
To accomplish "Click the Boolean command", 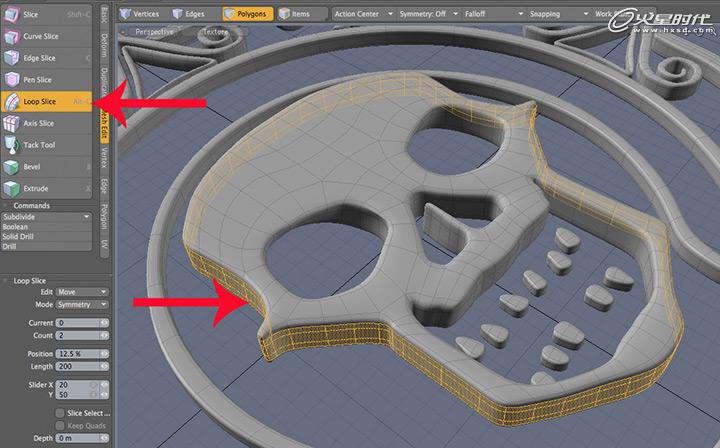I will pyautogui.click(x=46, y=227).
